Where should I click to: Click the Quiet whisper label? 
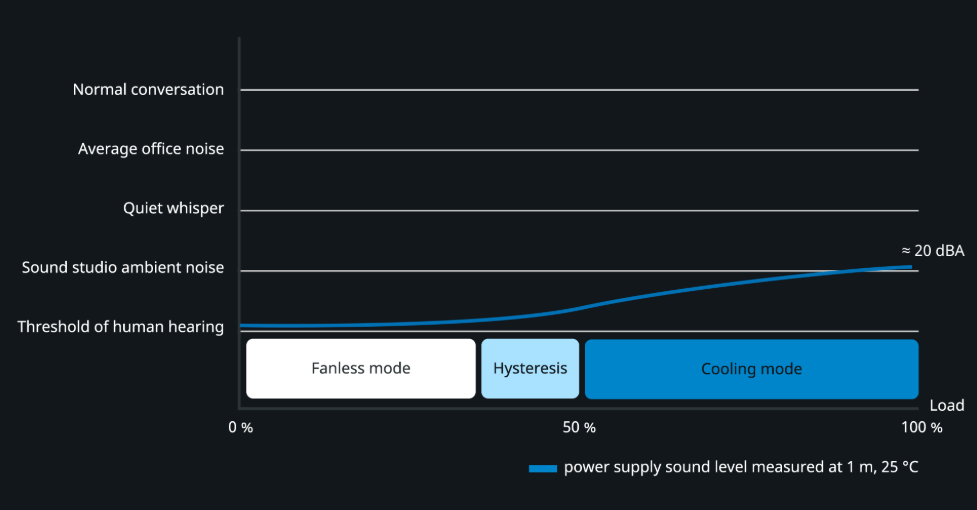173,209
